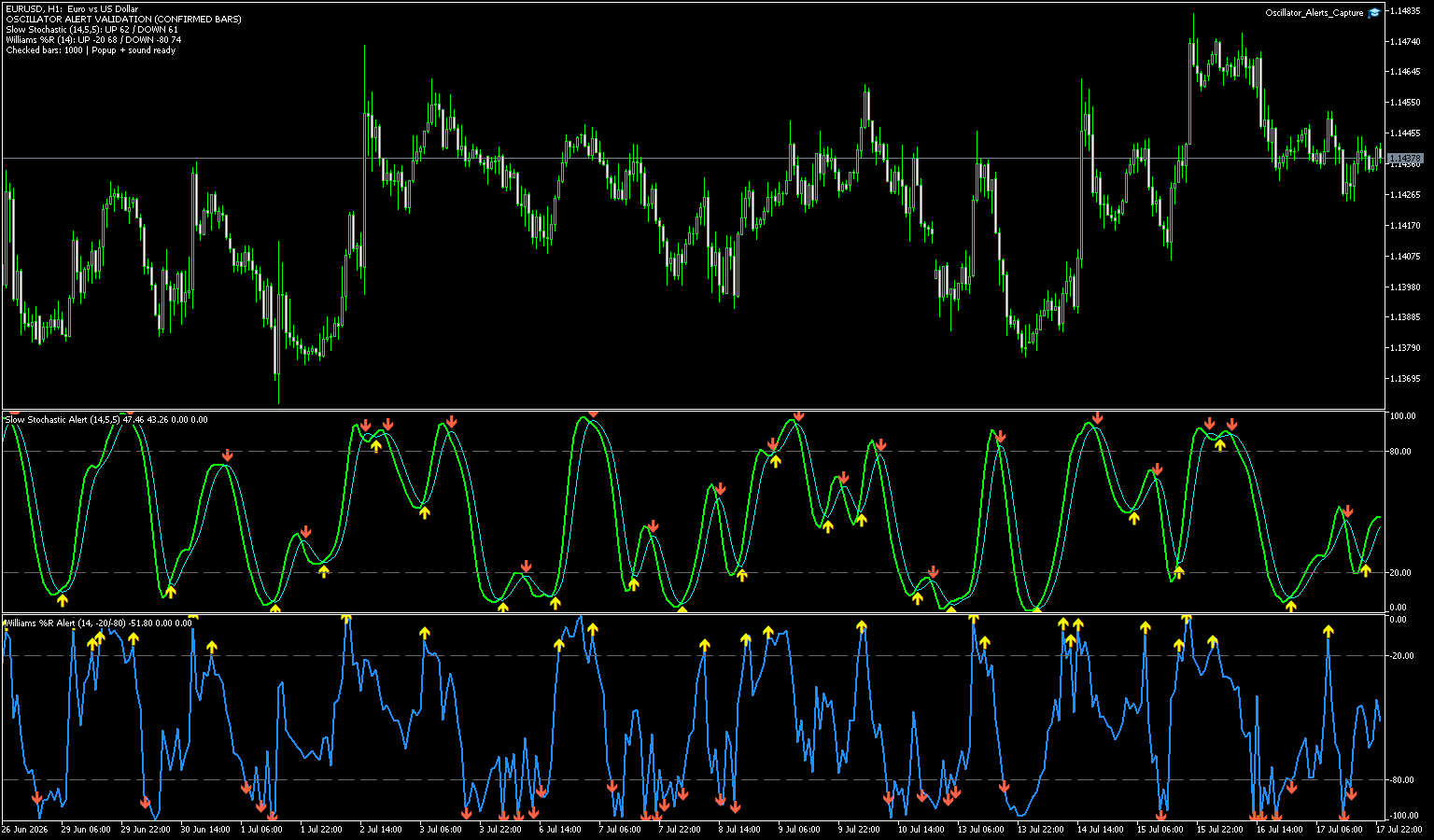Click the '1 Jul 06:00' time label

click(x=261, y=829)
